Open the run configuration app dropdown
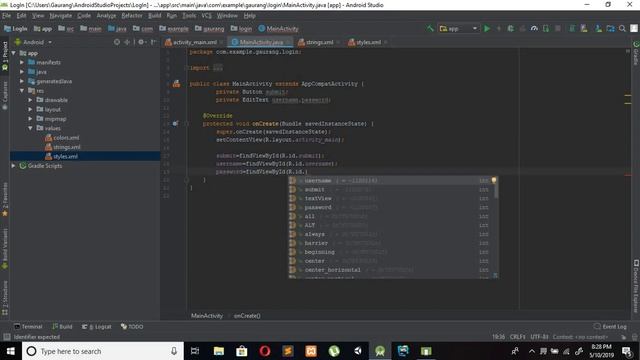 (x=458, y=29)
